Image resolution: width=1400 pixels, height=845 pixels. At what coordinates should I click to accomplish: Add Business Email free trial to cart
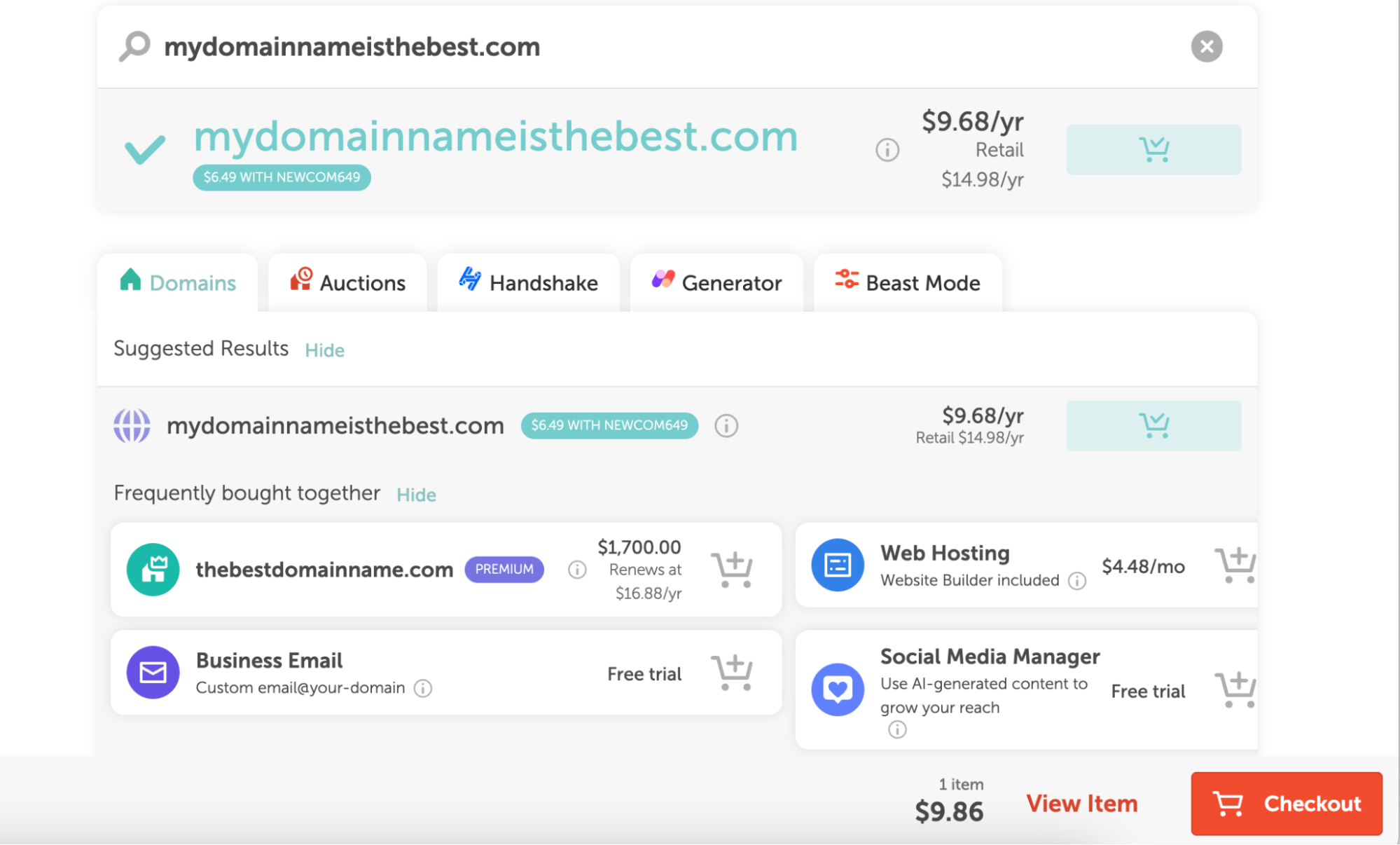point(732,673)
